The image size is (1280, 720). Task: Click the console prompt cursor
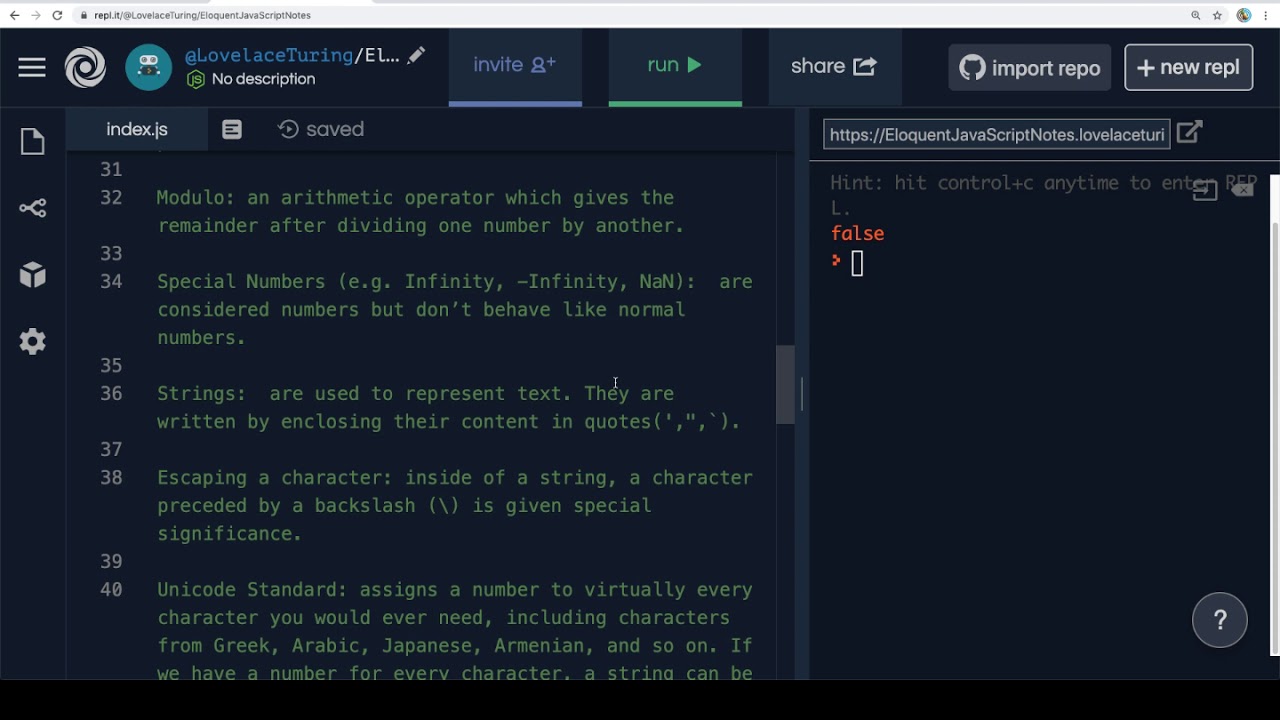(x=857, y=263)
